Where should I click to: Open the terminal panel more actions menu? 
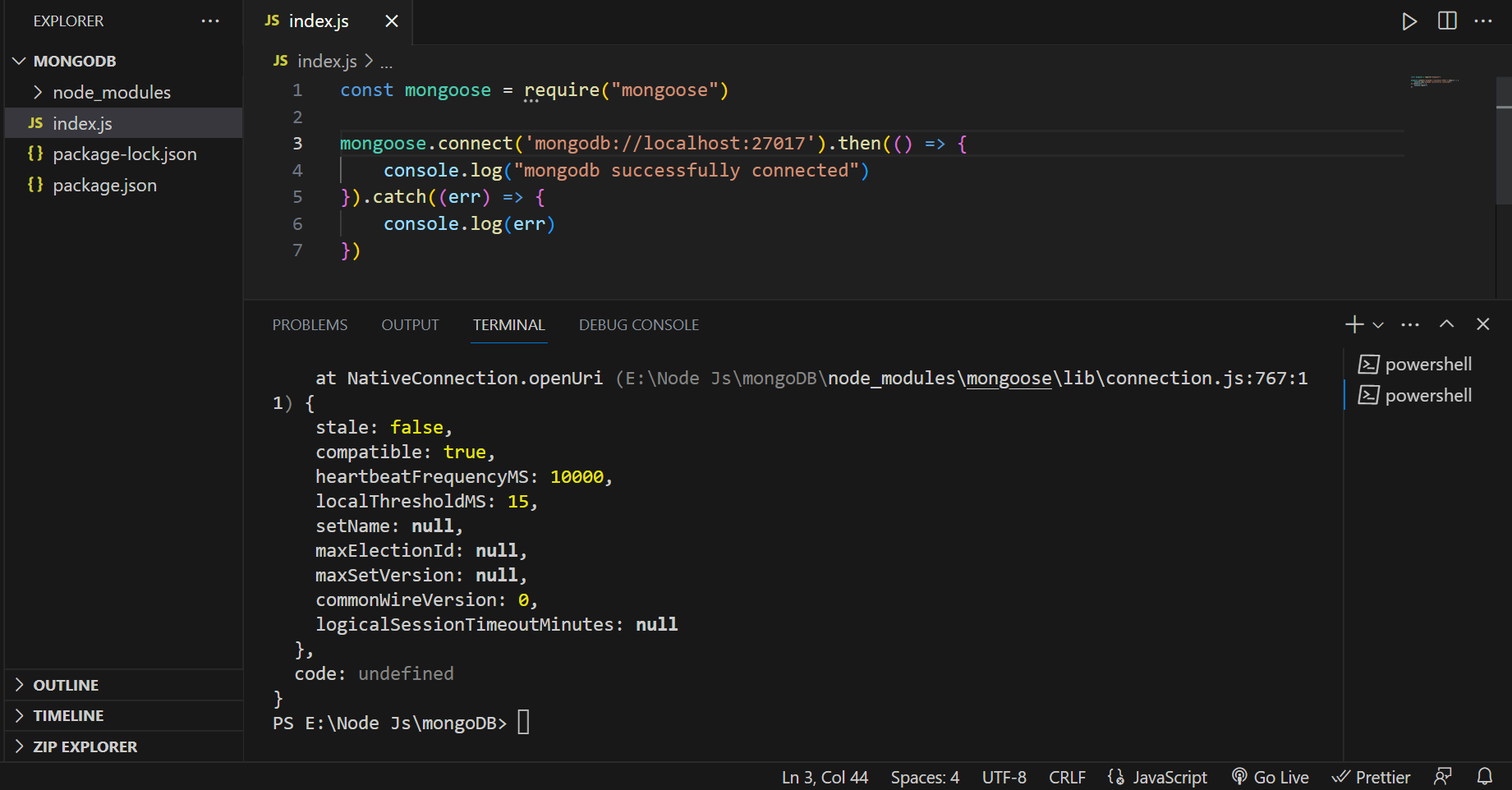pyautogui.click(x=1410, y=324)
